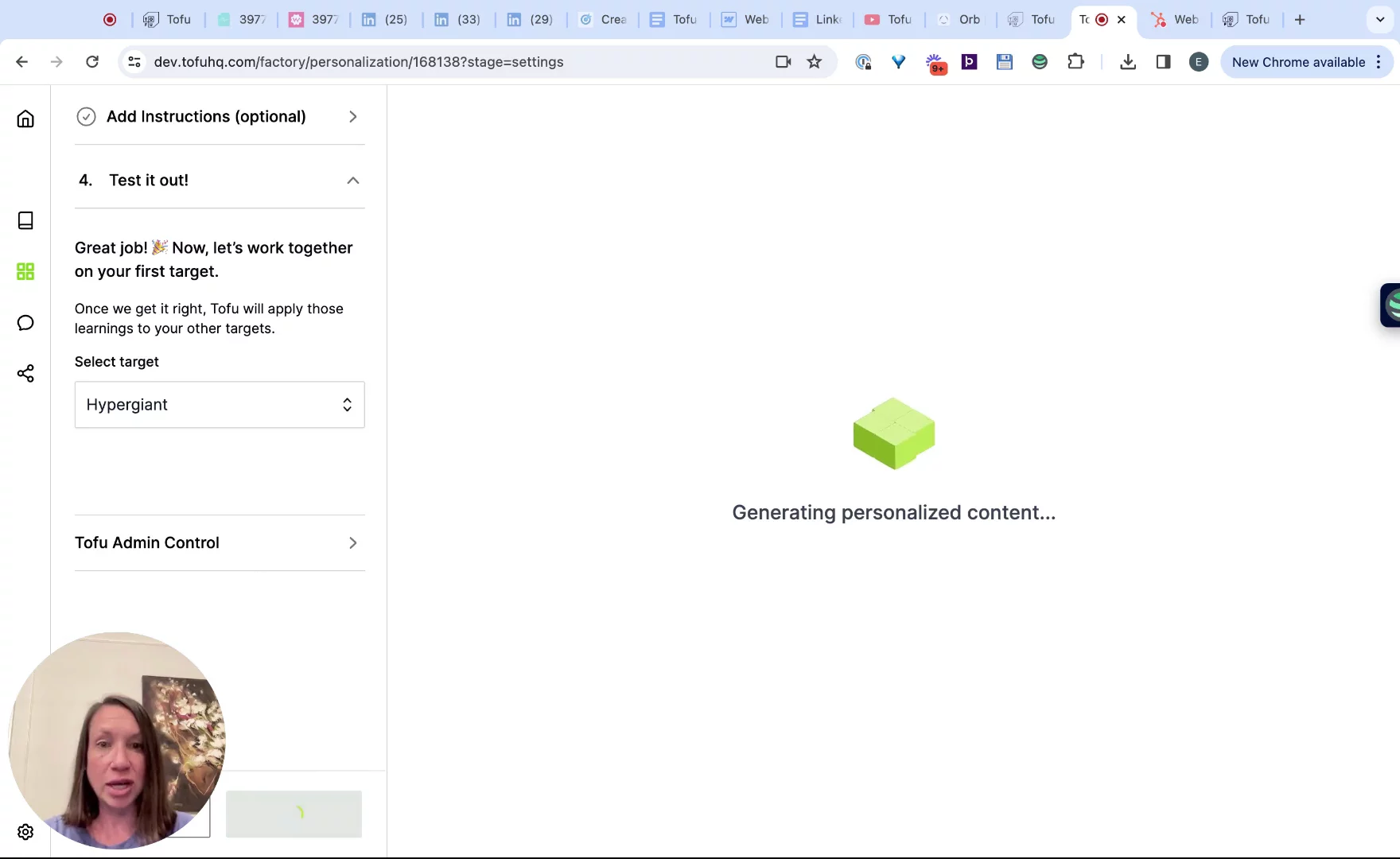This screenshot has height=859, width=1400.
Task: Toggle the Chrome side panel
Action: pos(1163,62)
